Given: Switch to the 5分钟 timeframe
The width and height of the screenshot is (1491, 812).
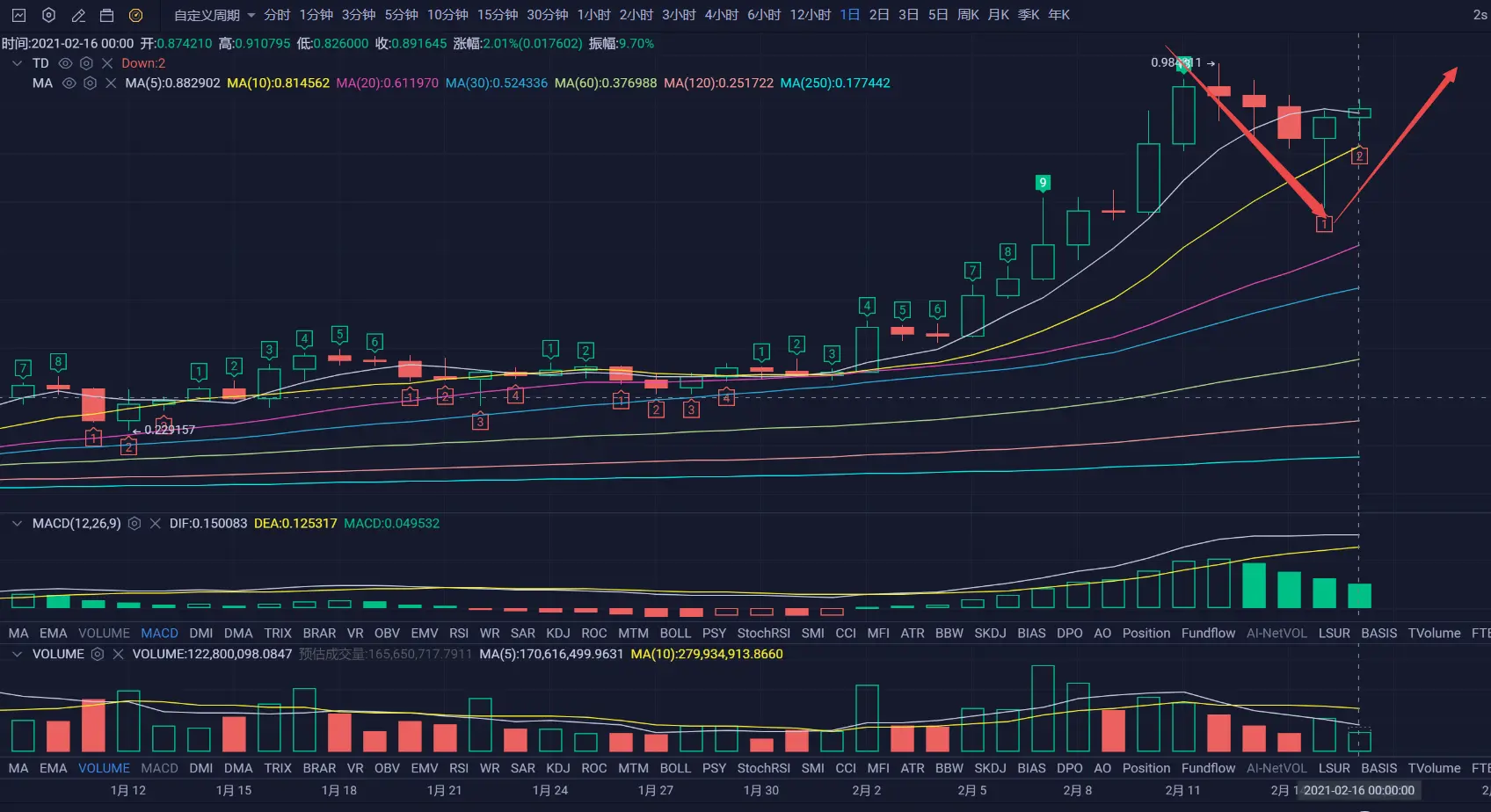Looking at the screenshot, I should (401, 15).
